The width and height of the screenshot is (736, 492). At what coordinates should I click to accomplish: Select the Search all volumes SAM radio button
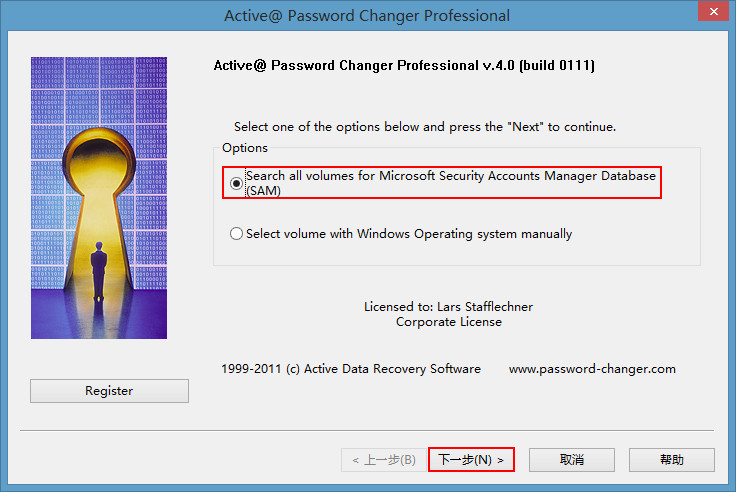(237, 183)
